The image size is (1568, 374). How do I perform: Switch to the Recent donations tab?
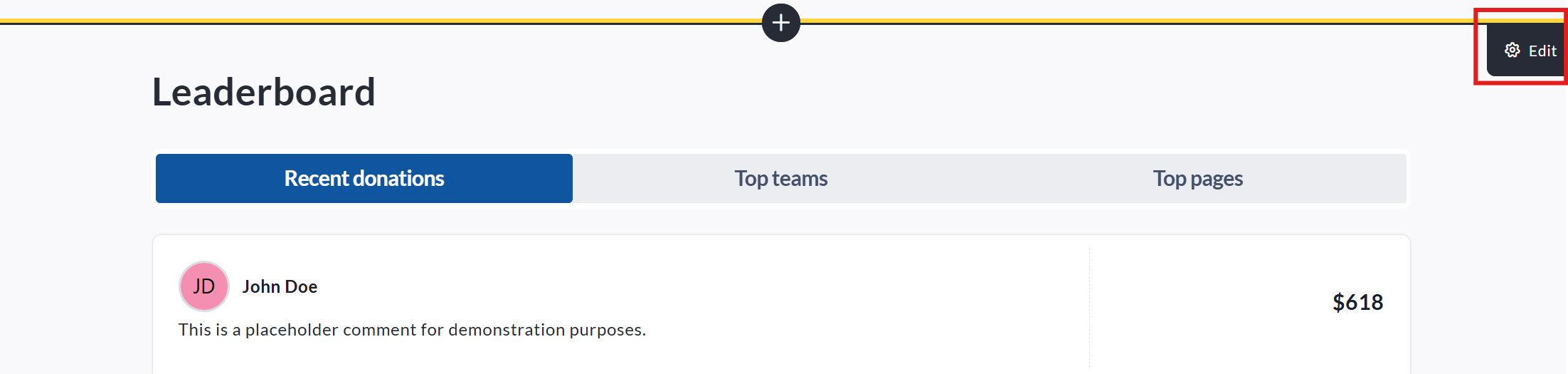tap(364, 178)
